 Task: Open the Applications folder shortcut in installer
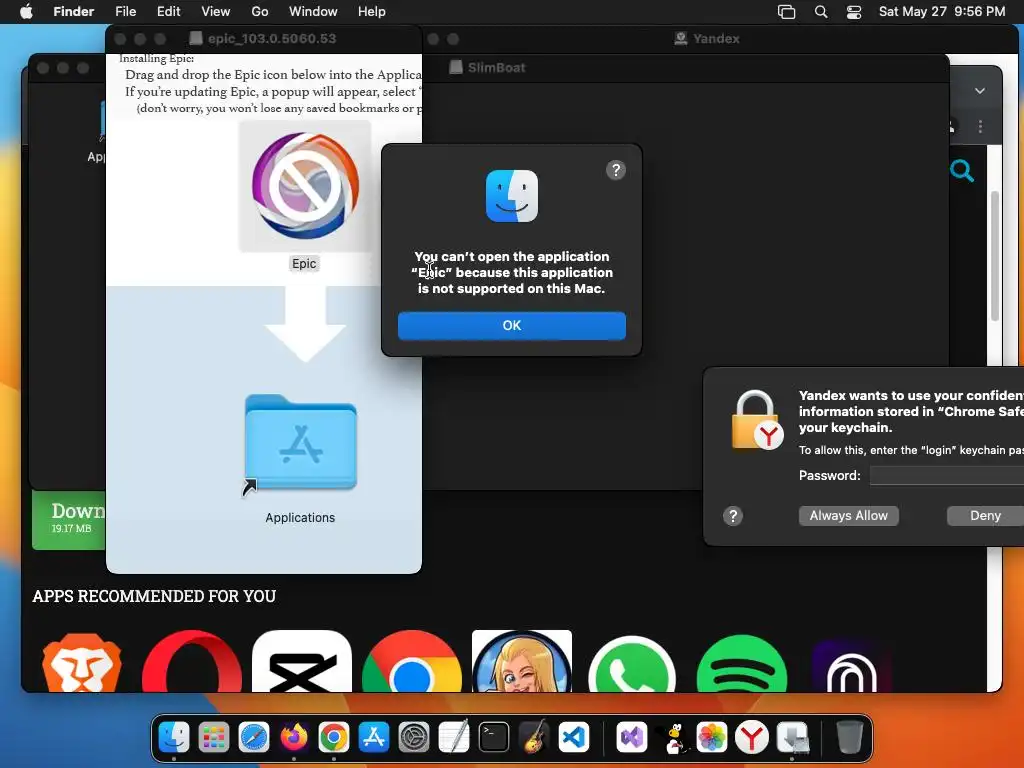300,443
